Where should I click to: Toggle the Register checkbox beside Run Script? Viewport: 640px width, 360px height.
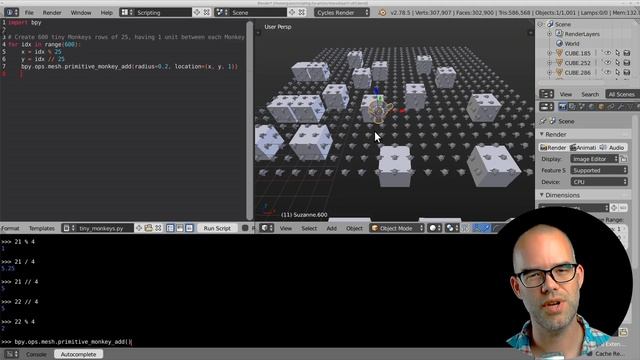click(245, 228)
